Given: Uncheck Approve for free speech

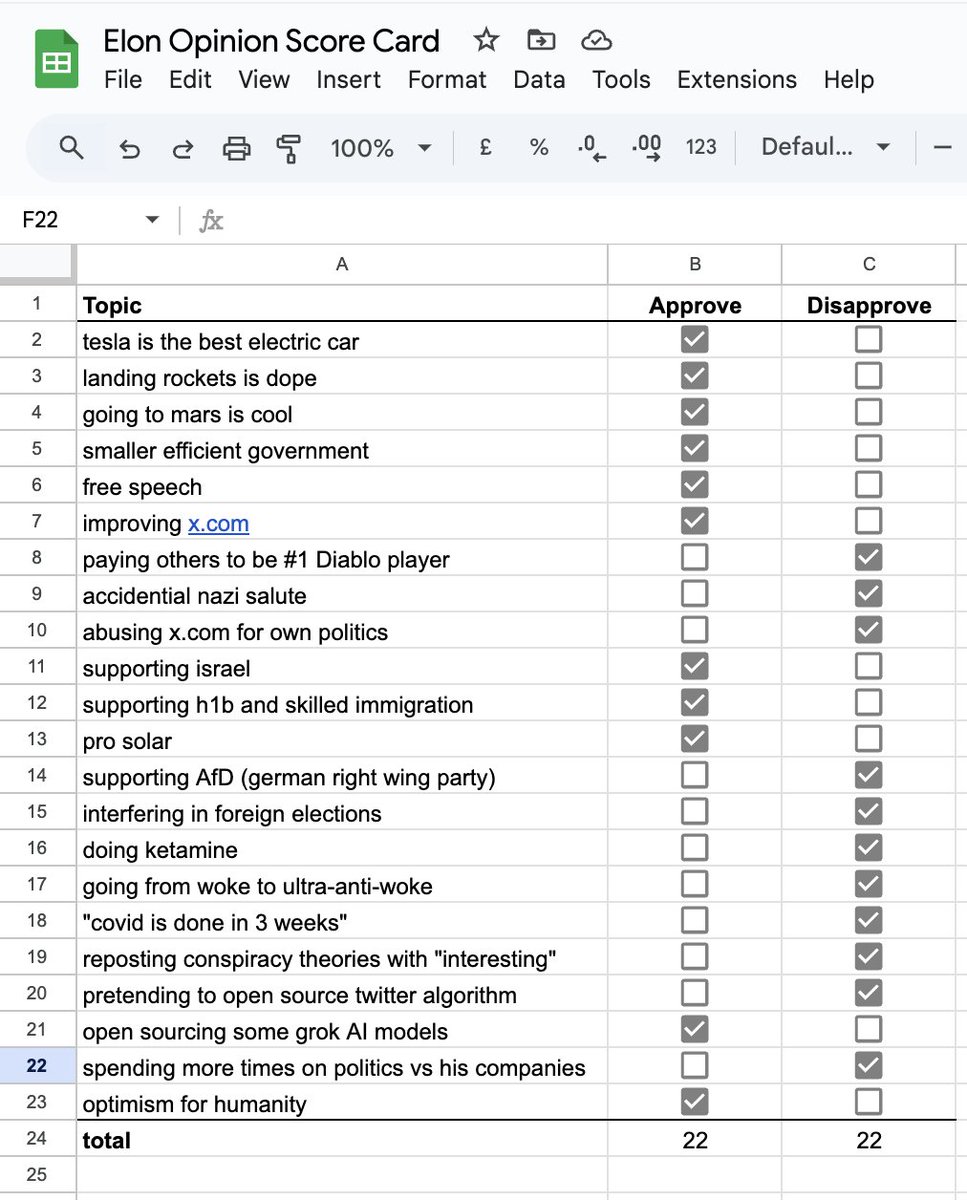Looking at the screenshot, I should pos(694,485).
